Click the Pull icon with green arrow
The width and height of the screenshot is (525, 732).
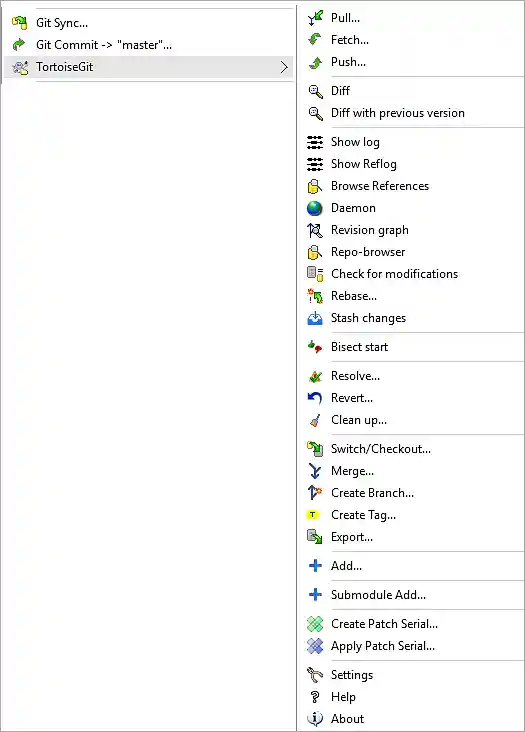[315, 18]
